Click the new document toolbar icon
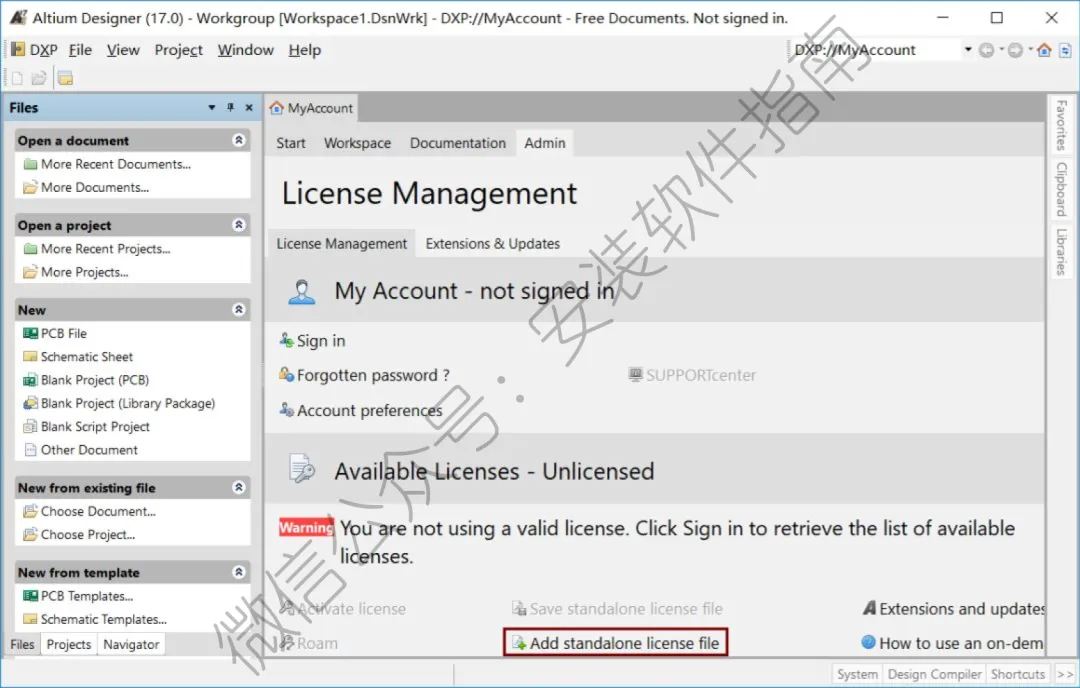The image size is (1080, 688). coord(17,79)
